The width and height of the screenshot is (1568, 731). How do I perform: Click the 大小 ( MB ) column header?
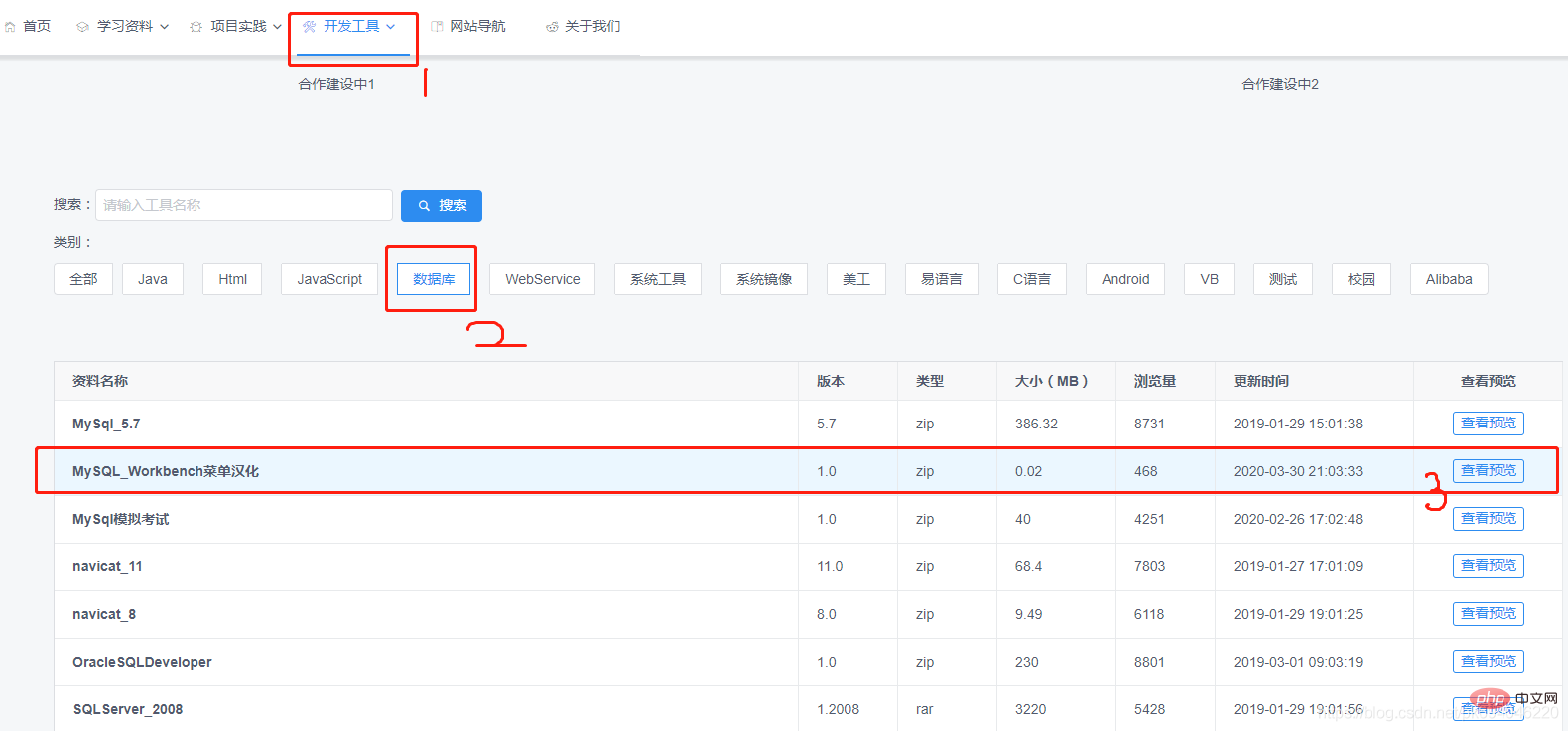pyautogui.click(x=1052, y=381)
